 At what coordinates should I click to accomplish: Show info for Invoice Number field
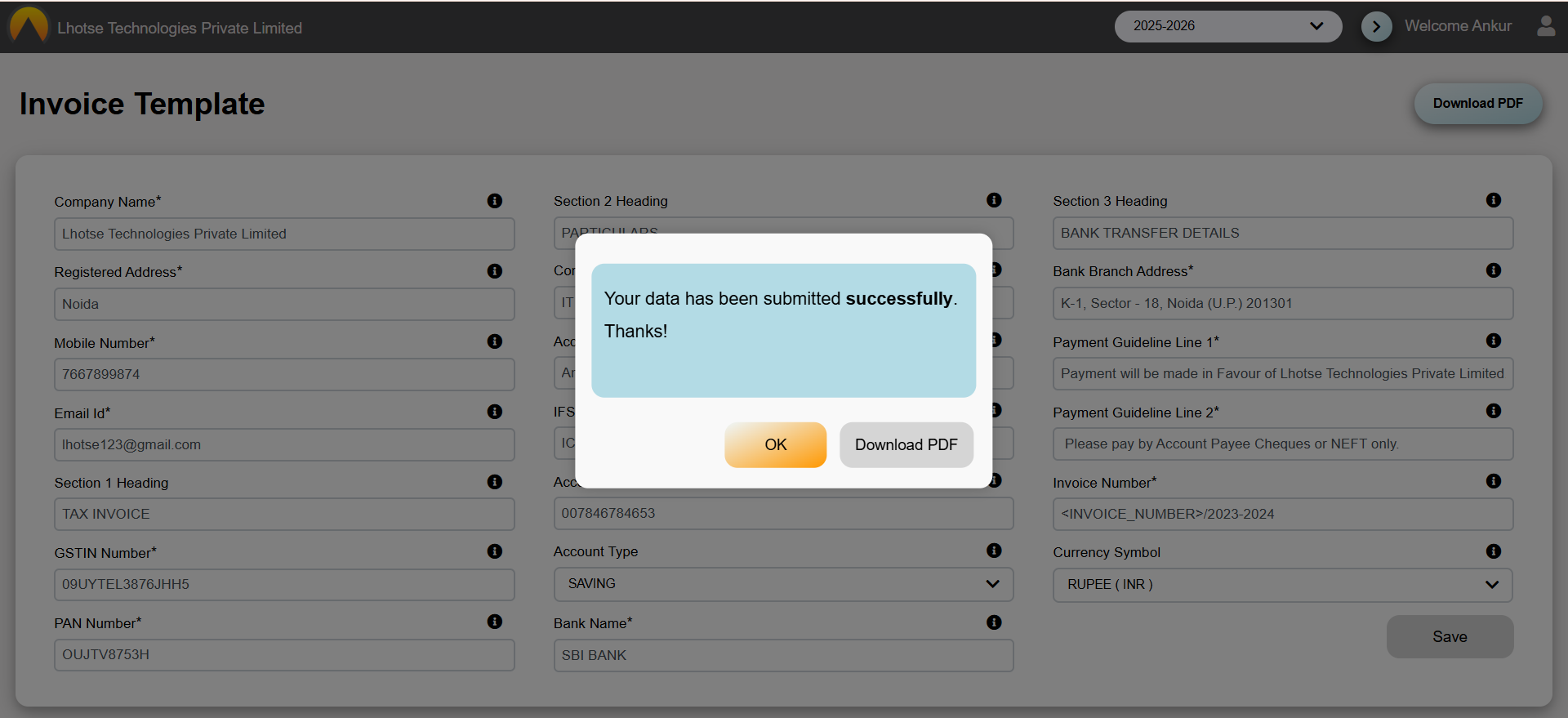pos(1494,481)
